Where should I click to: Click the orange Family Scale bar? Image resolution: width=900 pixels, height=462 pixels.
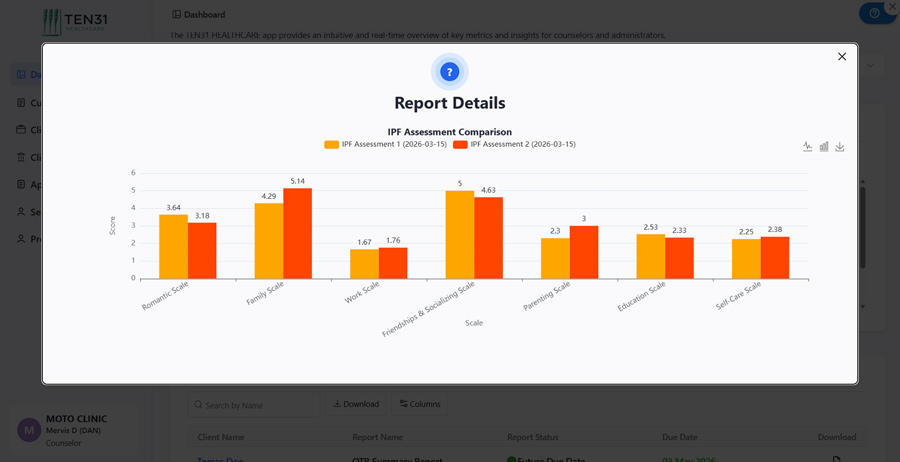[x=269, y=241]
